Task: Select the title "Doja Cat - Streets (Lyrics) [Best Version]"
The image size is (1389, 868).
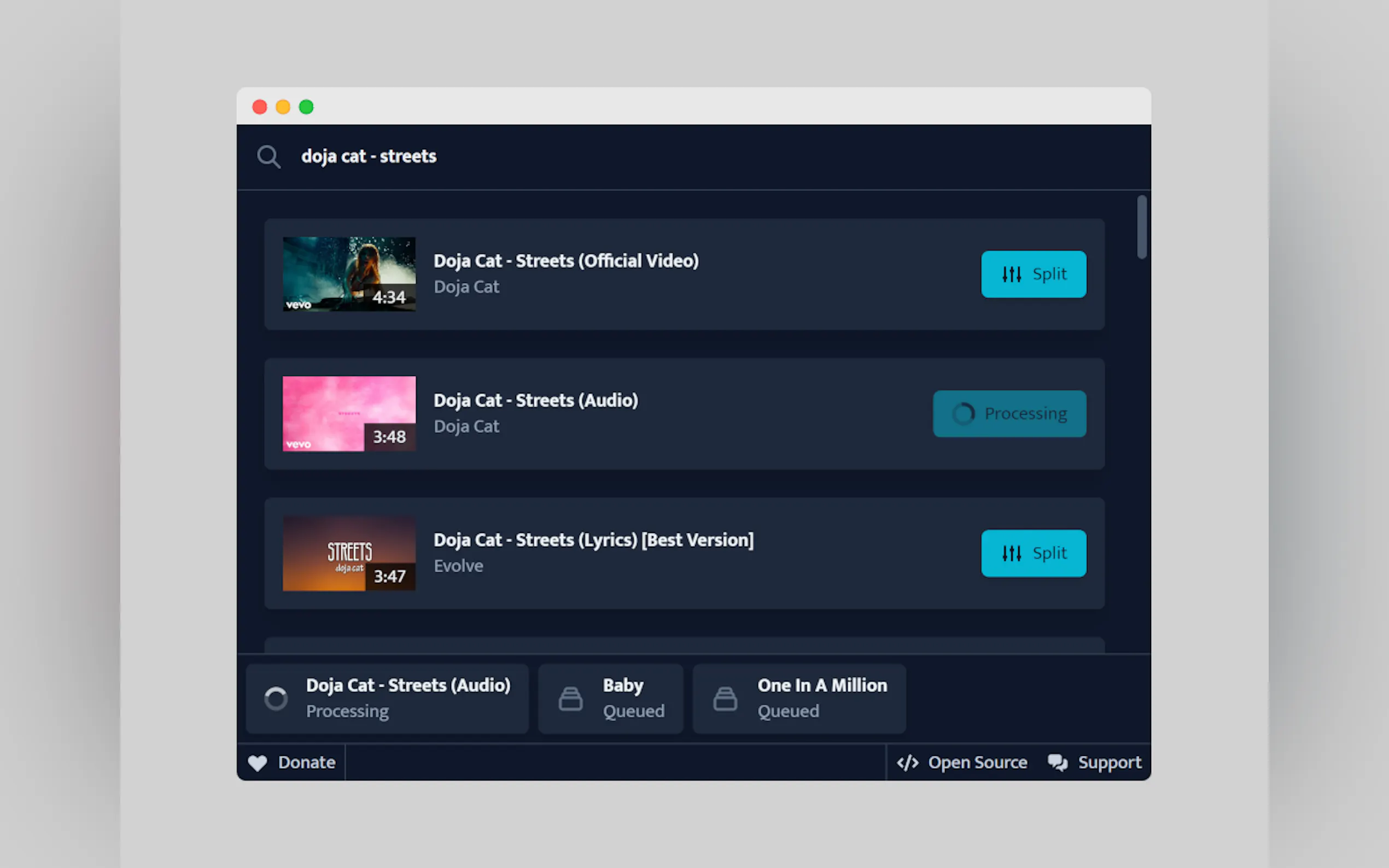Action: click(x=594, y=539)
